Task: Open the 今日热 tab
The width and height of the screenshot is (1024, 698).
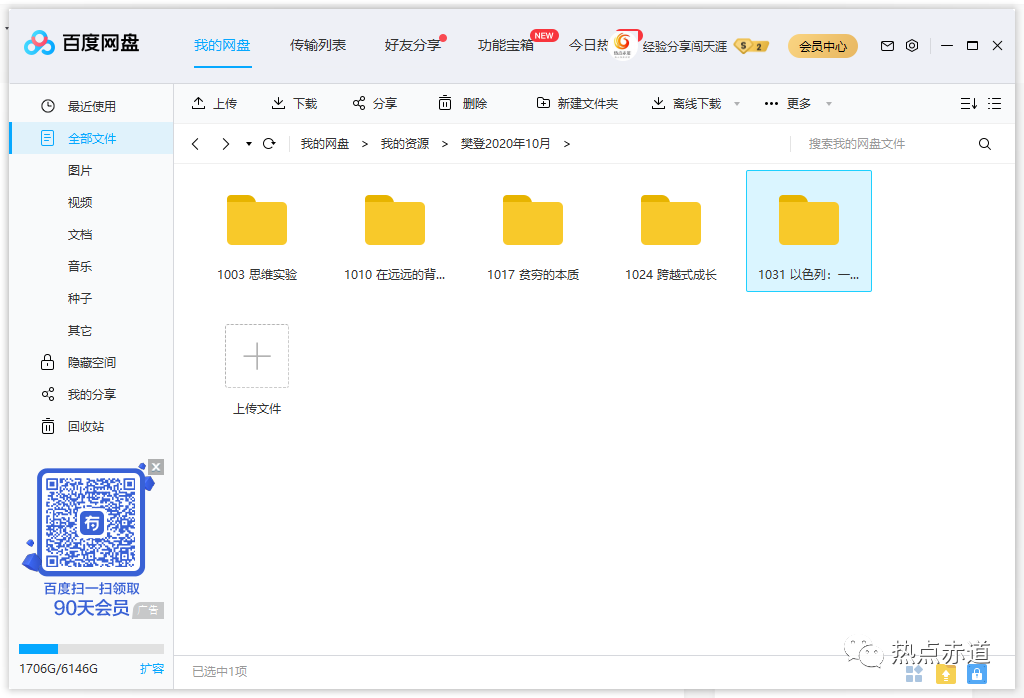Action: click(x=588, y=45)
